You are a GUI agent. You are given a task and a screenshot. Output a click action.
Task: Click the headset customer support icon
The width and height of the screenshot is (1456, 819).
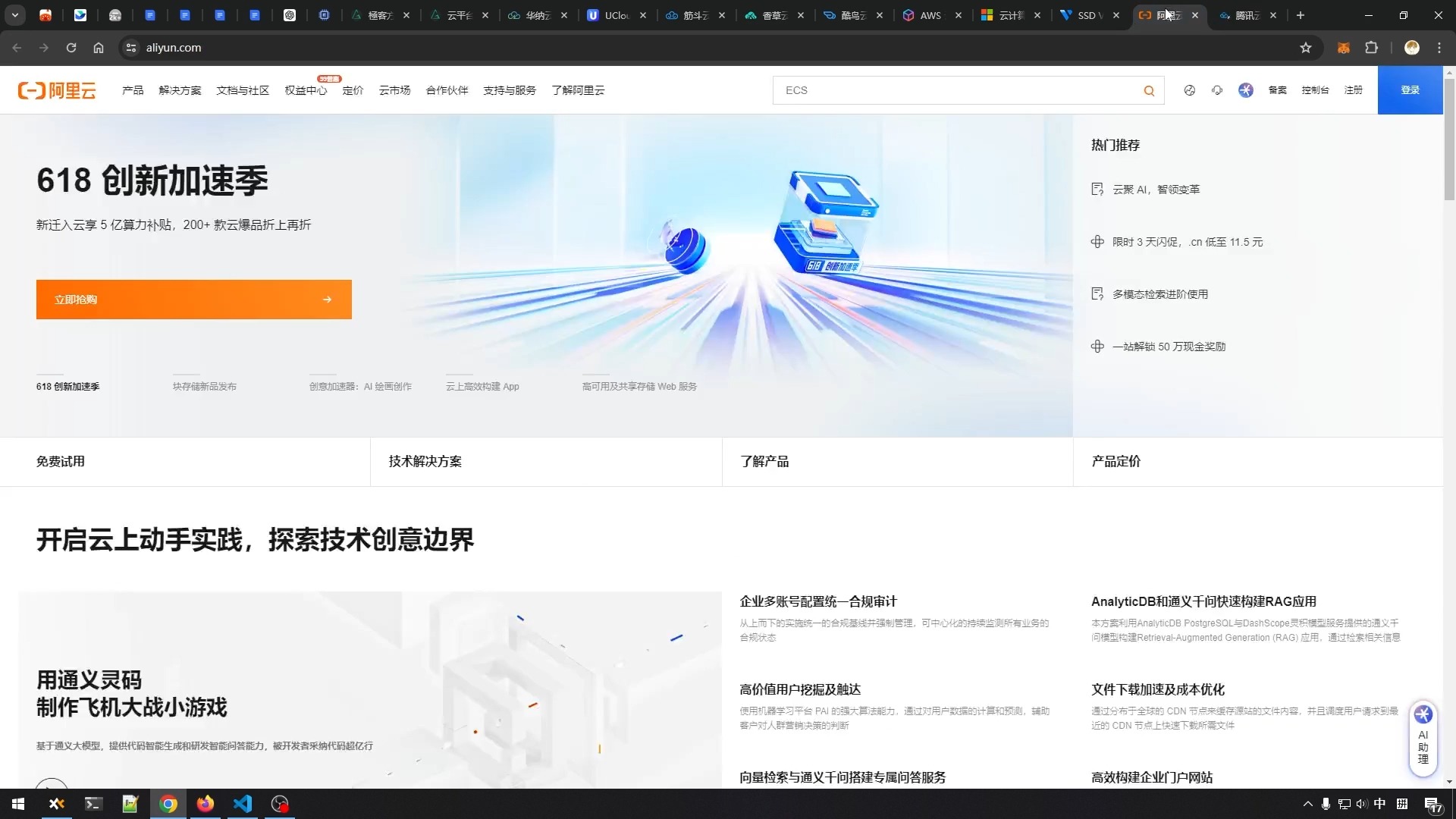(x=1217, y=90)
